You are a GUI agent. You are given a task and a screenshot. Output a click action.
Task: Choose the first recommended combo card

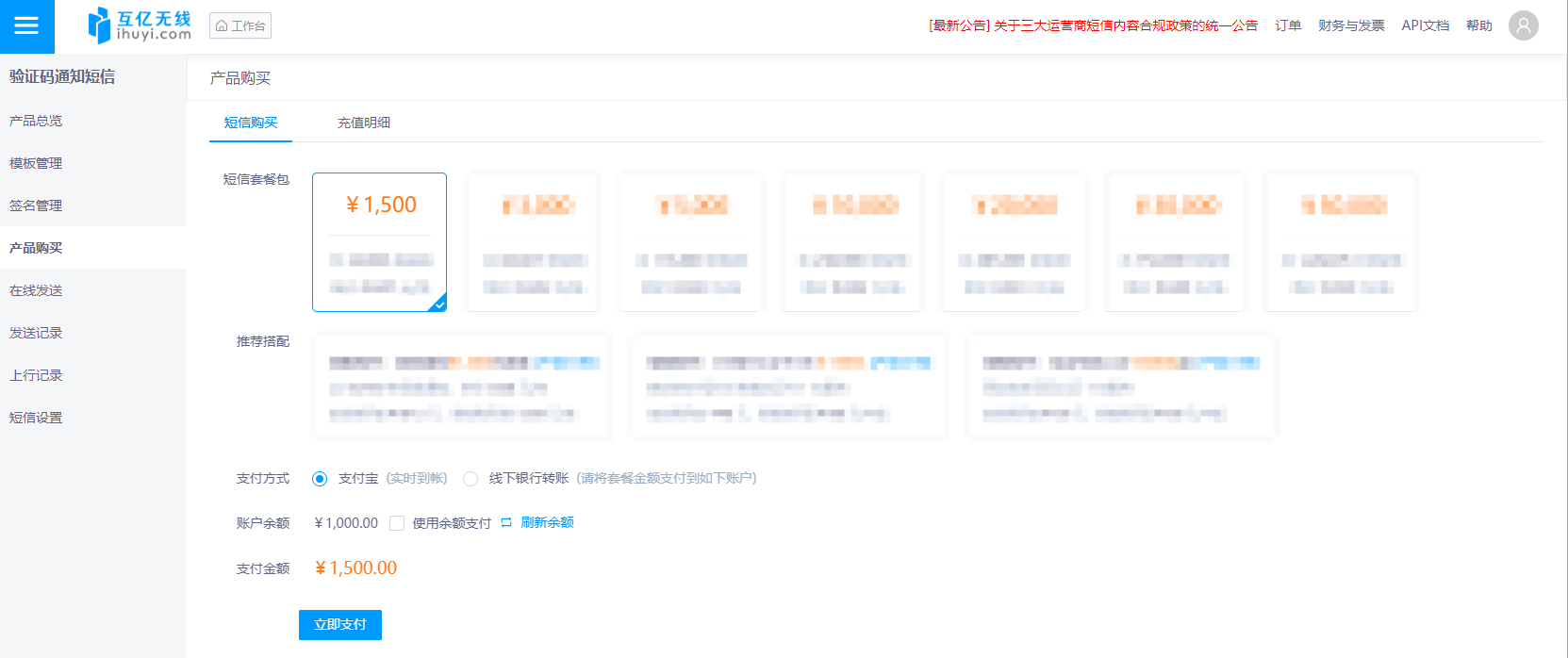pyautogui.click(x=463, y=387)
